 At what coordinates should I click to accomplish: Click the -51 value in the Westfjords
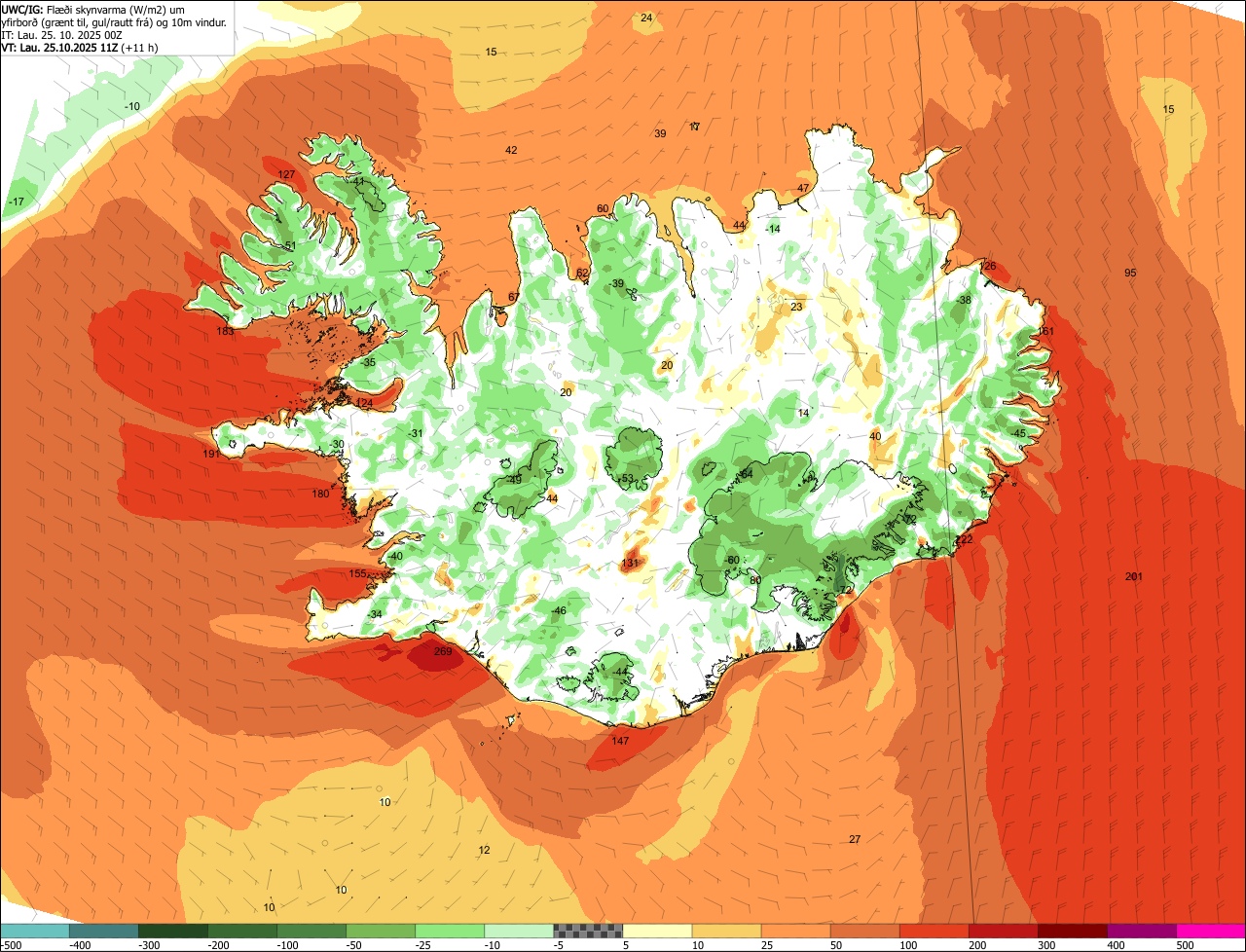288,245
